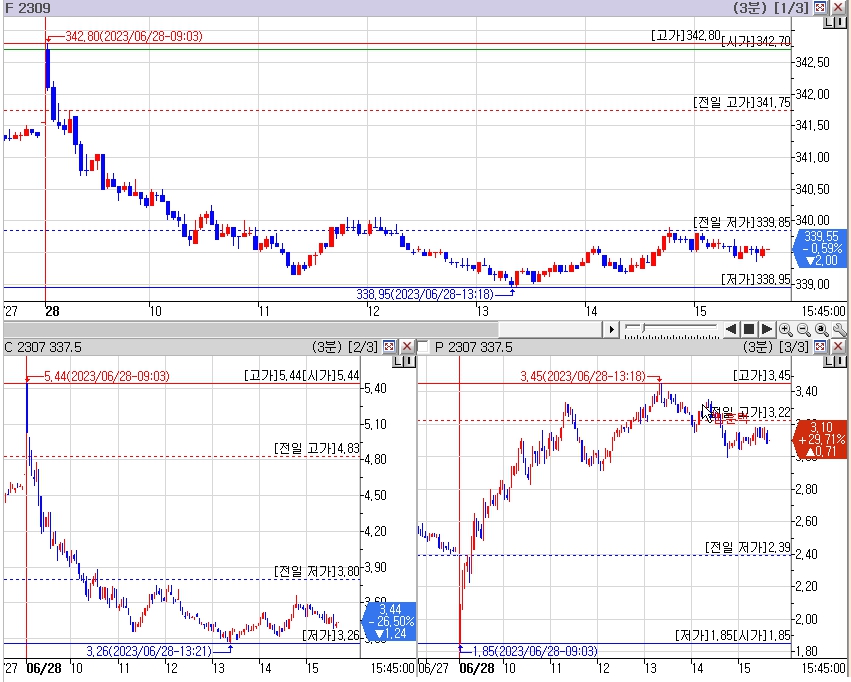Click the 06/28 date label under P 2307 chart

click(477, 668)
